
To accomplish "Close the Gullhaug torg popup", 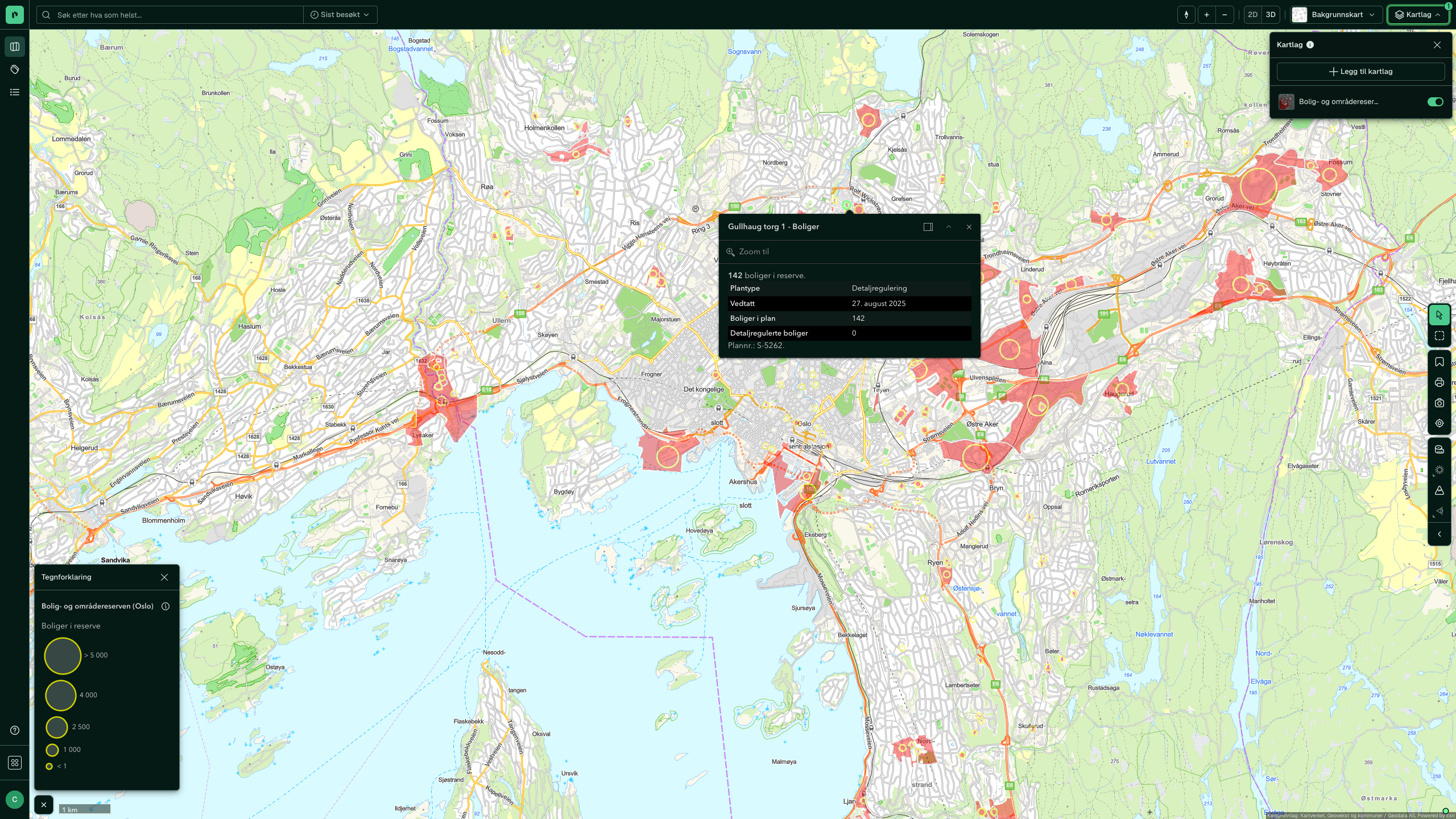I will [x=969, y=227].
